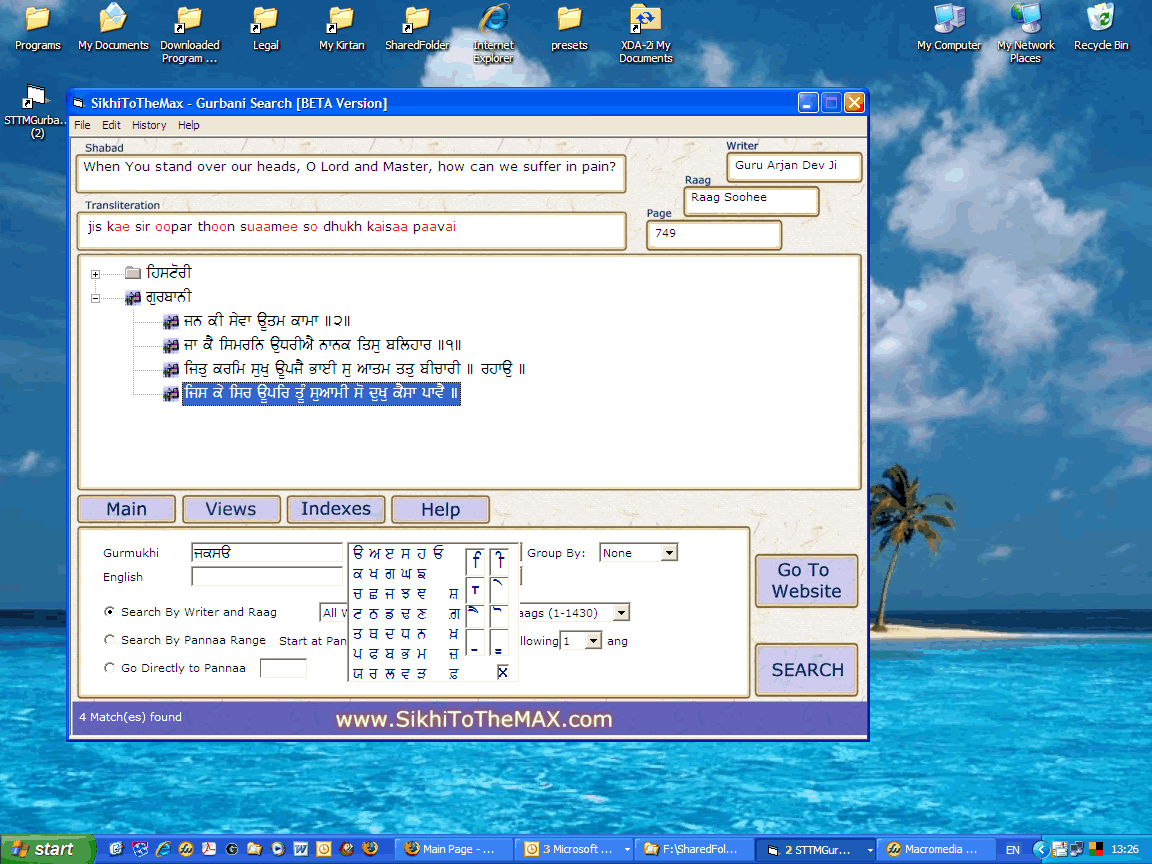This screenshot has height=864, width=1152.
Task: Click the ਹਿਸਟੋਰੀ folder icon in the tree
Action: 133,273
